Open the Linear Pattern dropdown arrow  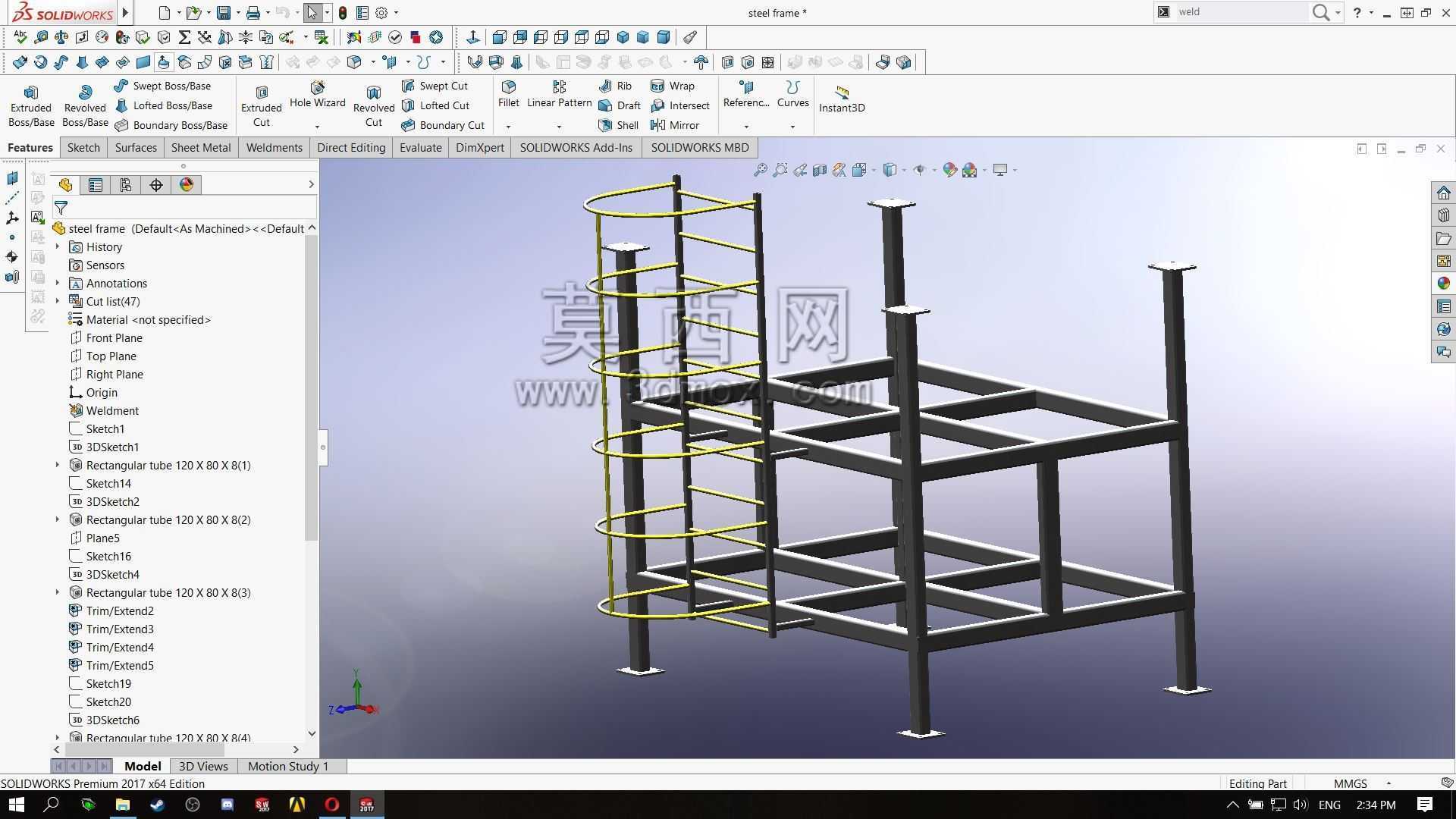click(560, 126)
